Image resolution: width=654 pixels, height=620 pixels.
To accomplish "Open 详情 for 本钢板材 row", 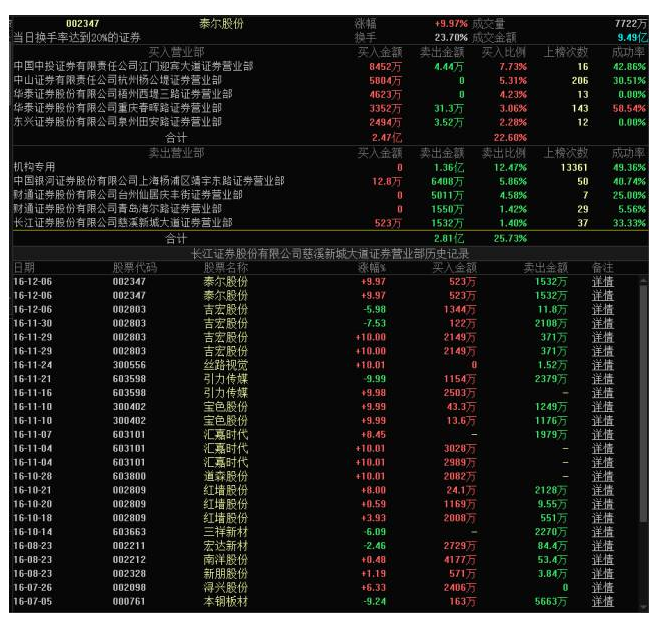I will [x=602, y=602].
